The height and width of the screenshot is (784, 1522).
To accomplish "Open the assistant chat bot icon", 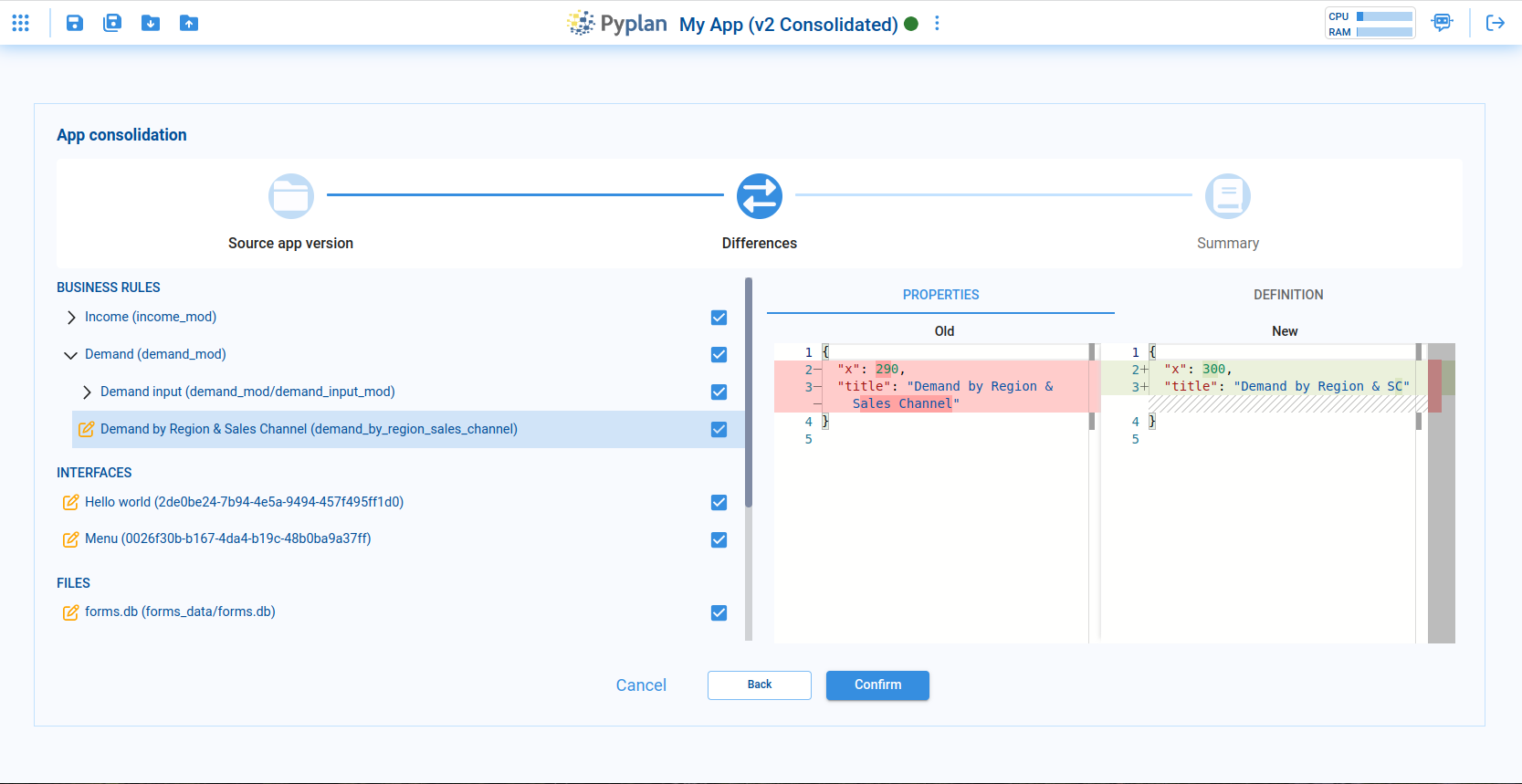I will point(1443,23).
